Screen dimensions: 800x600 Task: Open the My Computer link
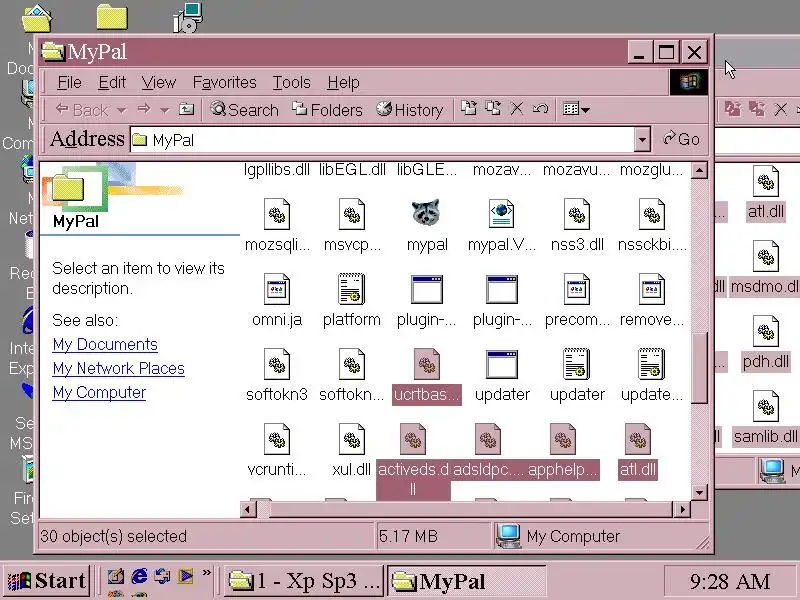pyautogui.click(x=99, y=392)
